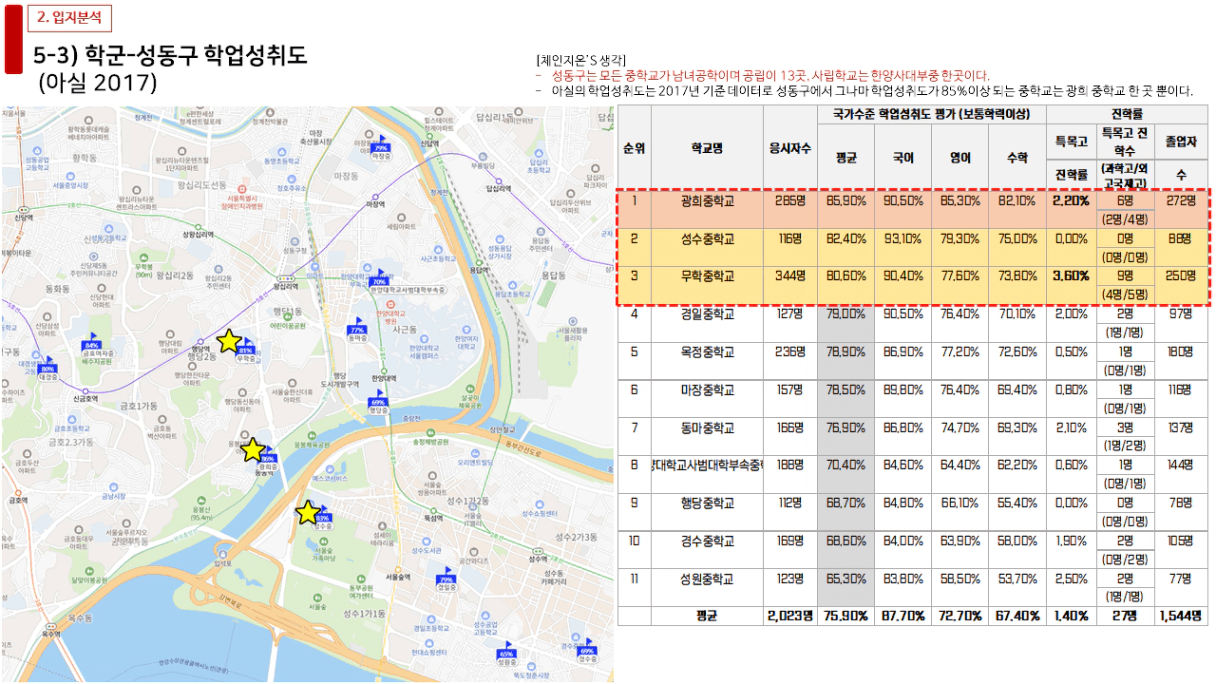Click 행당중학교 in the table
The image size is (1216, 684).
tap(706, 503)
